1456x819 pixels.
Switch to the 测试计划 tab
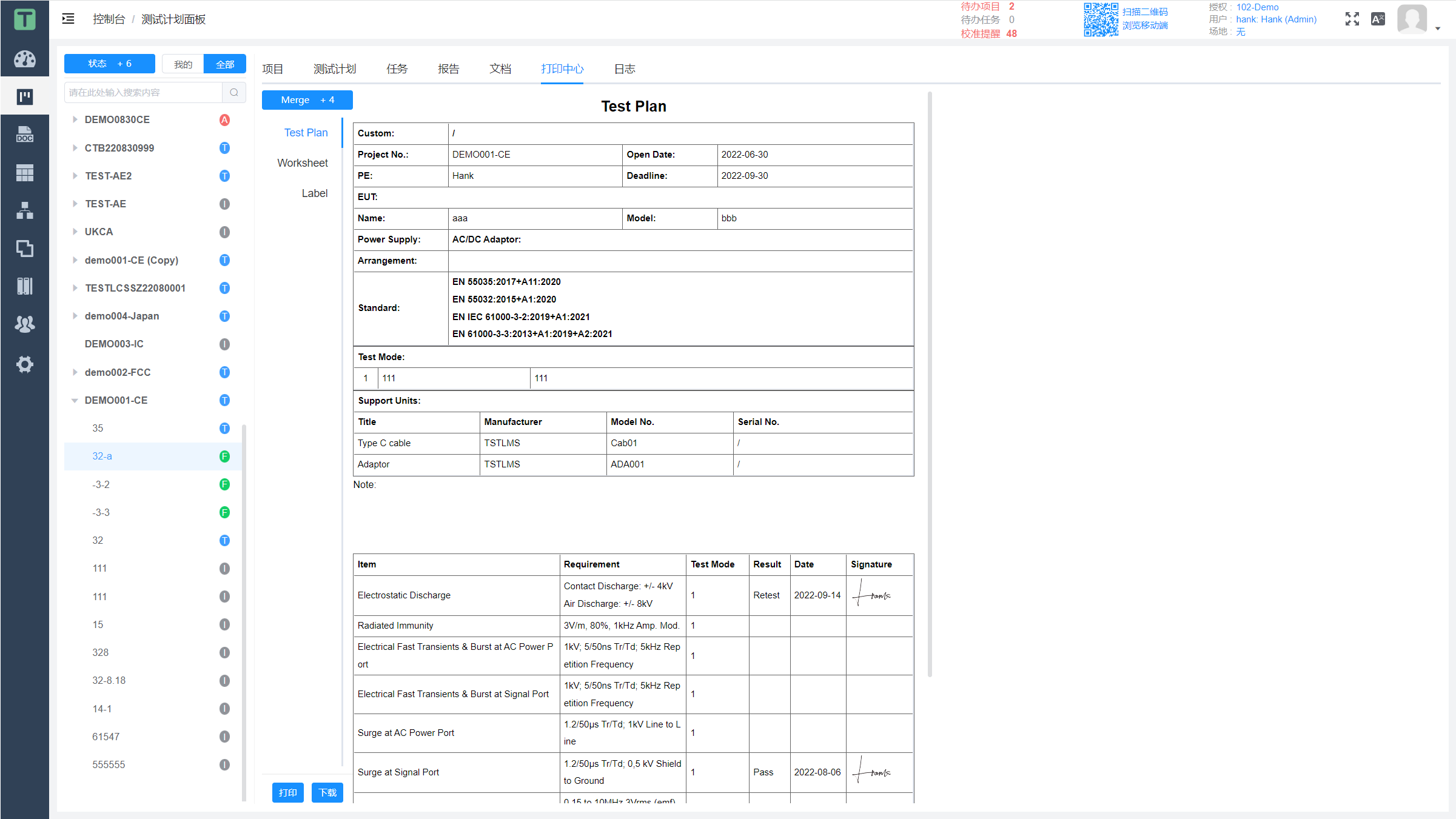(x=335, y=69)
